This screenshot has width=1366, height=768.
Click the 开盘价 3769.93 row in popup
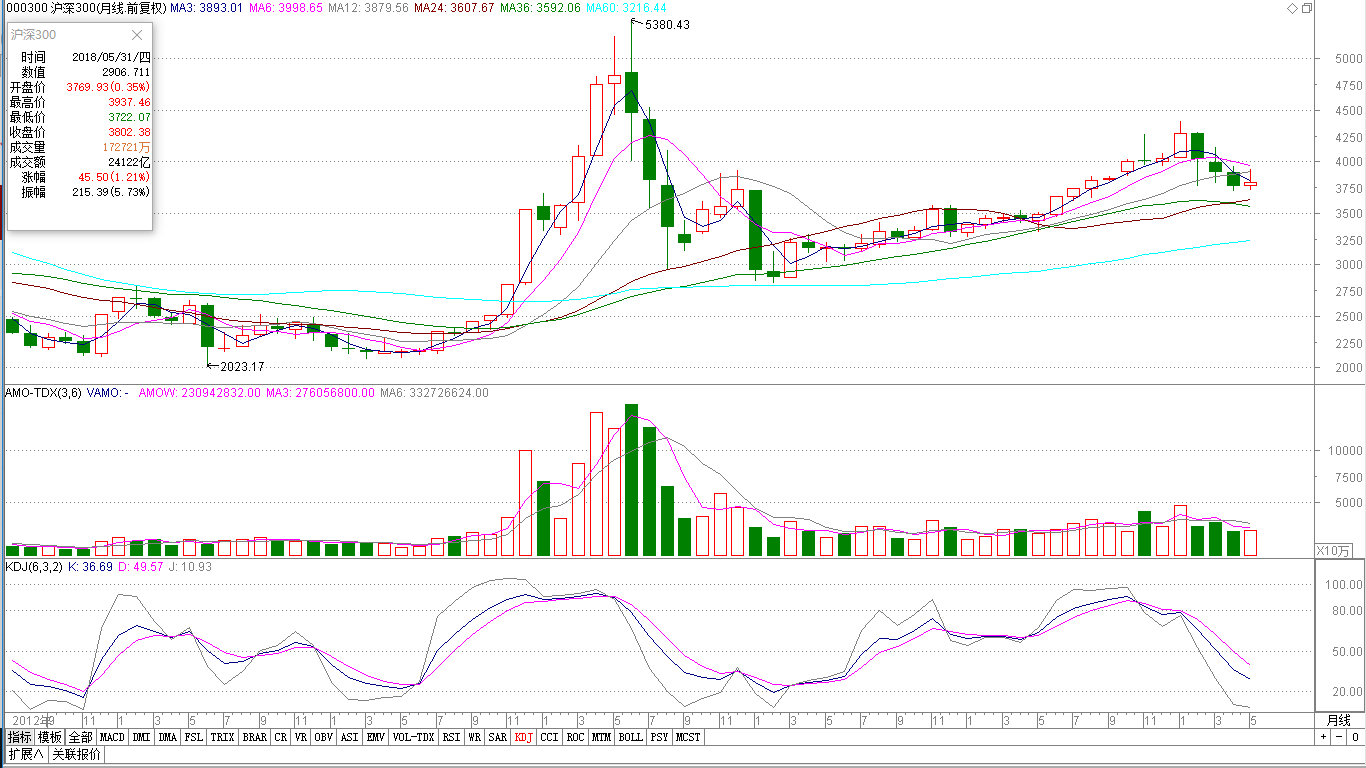tap(80, 87)
